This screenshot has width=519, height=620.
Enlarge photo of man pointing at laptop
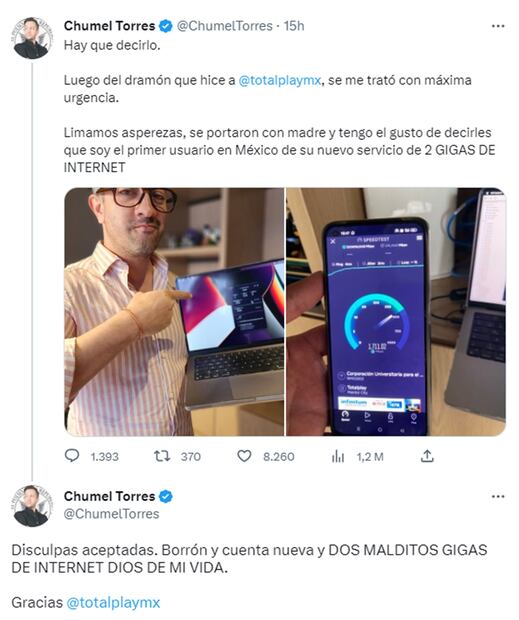click(x=174, y=312)
